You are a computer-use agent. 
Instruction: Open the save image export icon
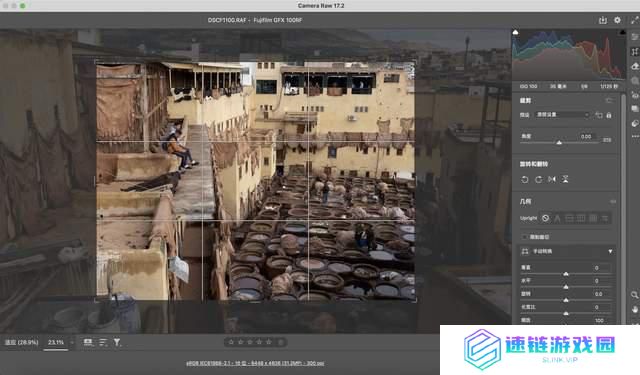[602, 20]
